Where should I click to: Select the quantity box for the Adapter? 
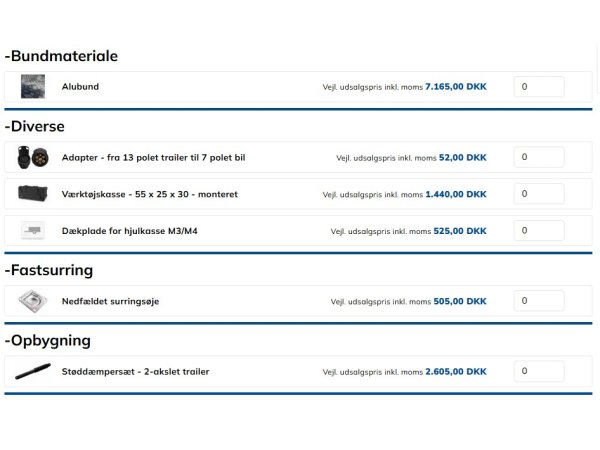(x=538, y=158)
